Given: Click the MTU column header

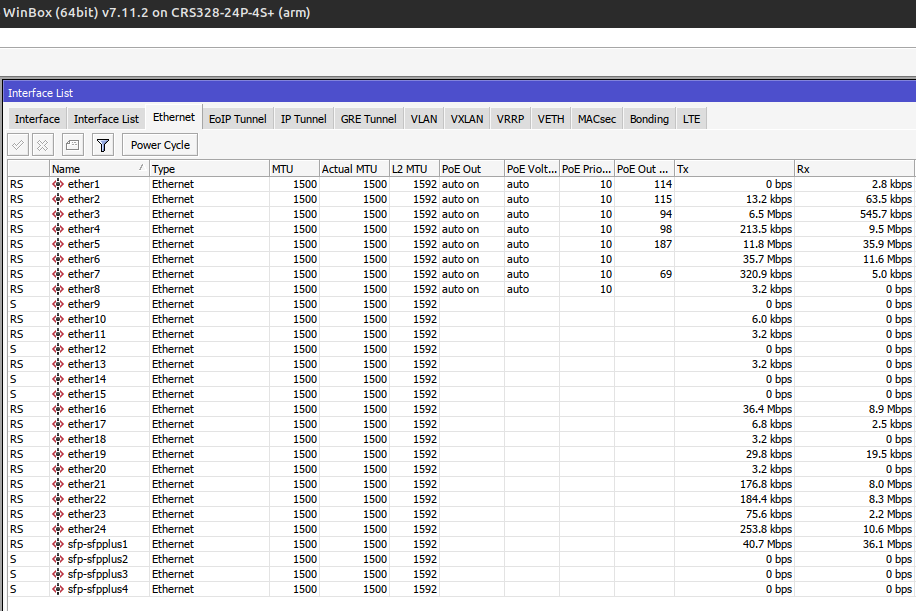Looking at the screenshot, I should point(294,169).
